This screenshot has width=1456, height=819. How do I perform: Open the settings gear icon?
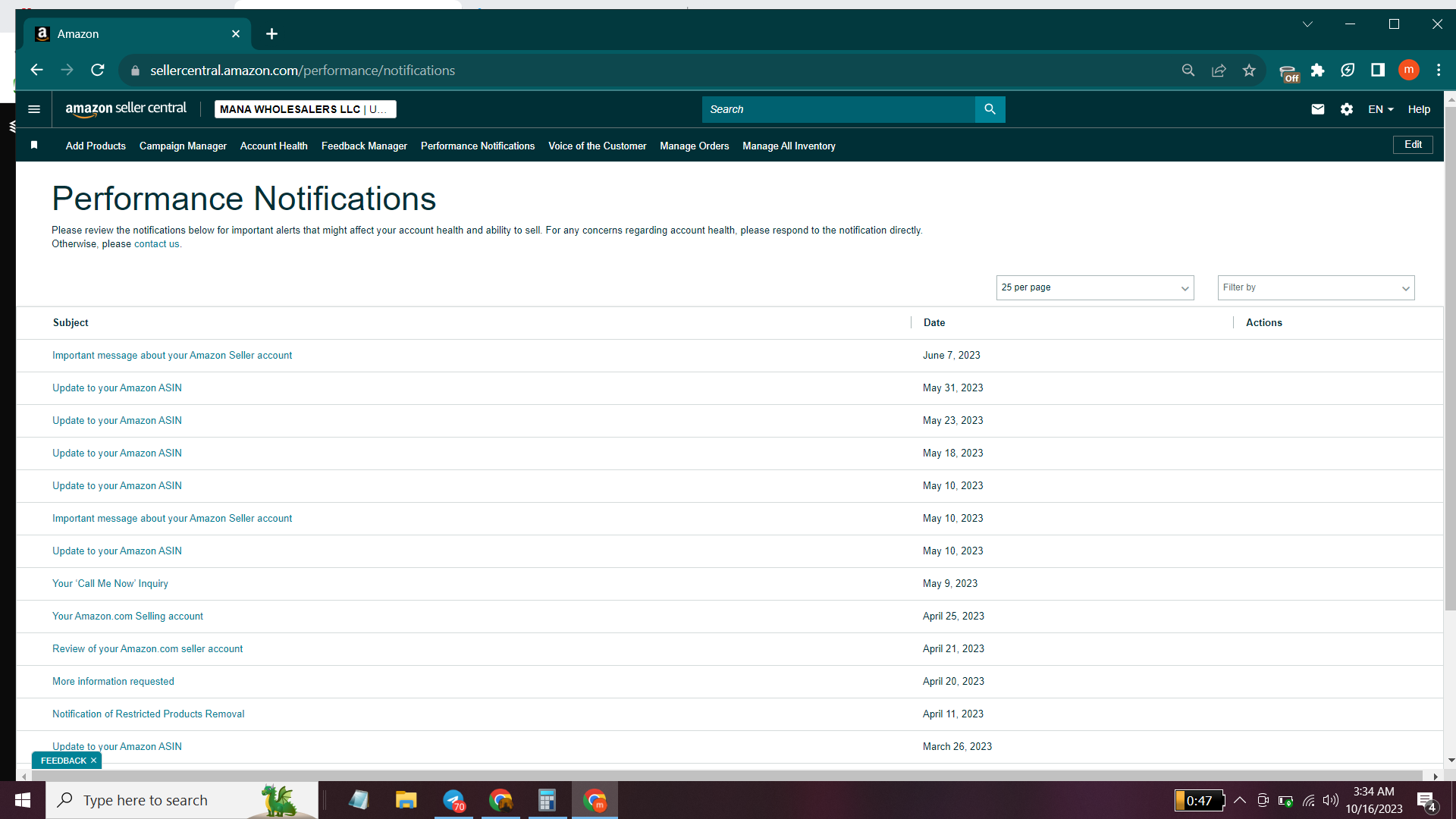coord(1347,109)
